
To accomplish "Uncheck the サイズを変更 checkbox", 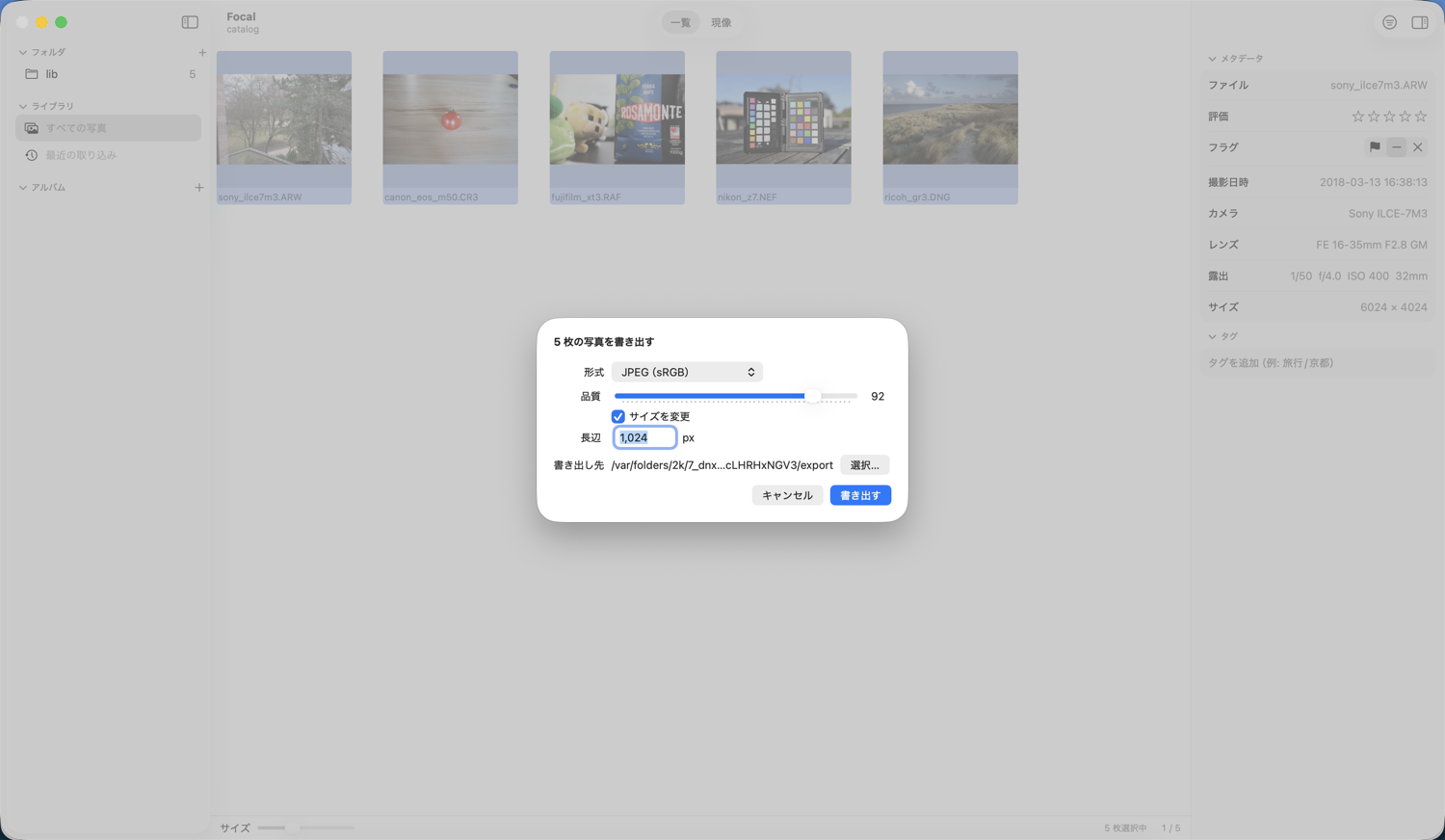I will coord(618,416).
